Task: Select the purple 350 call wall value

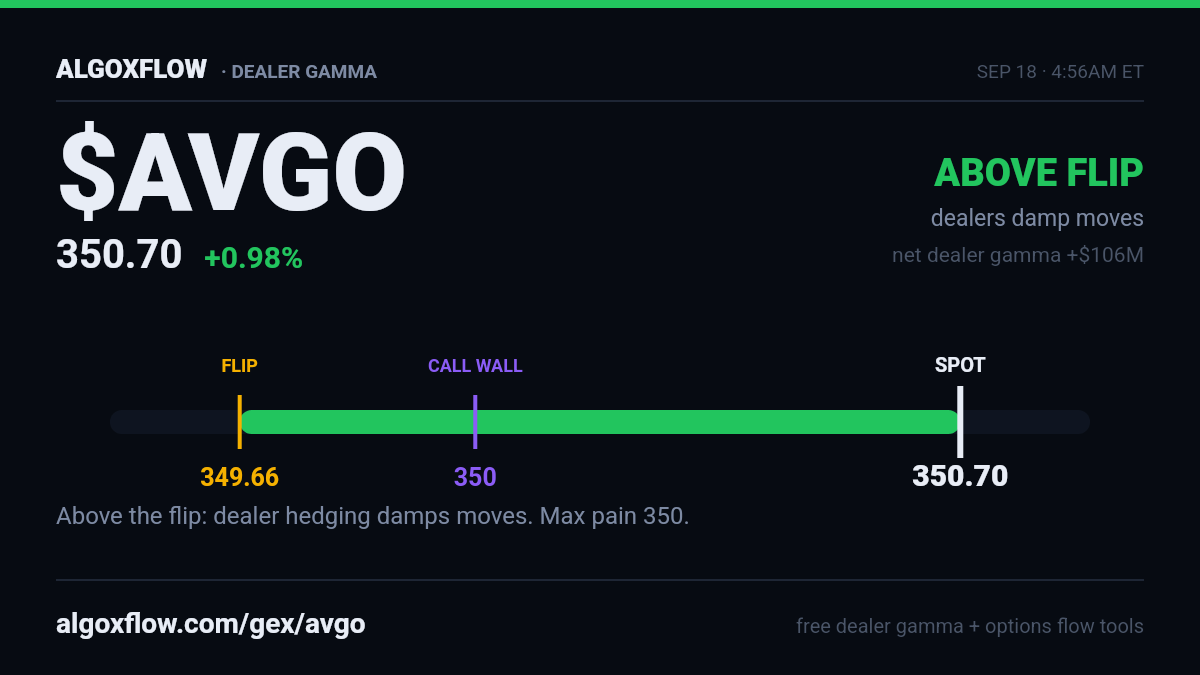Action: (x=475, y=477)
